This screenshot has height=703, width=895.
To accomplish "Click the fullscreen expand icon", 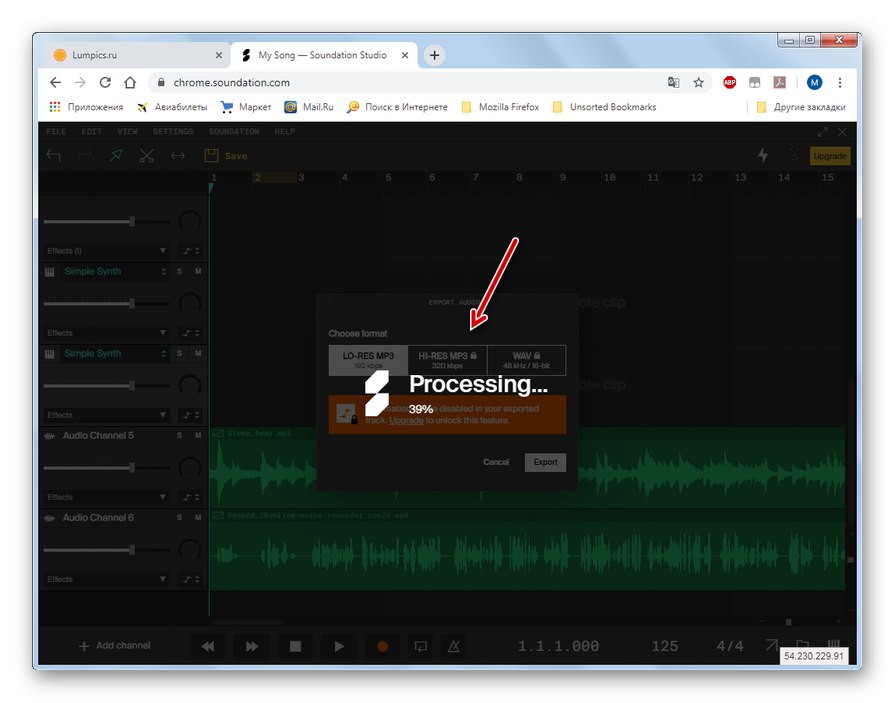I will tap(823, 132).
